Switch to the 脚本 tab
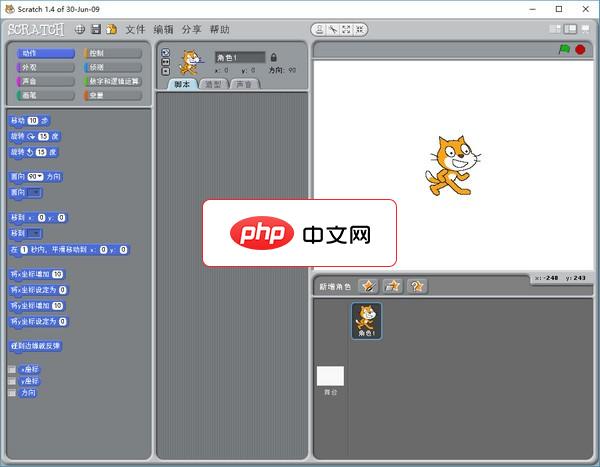 pos(183,84)
